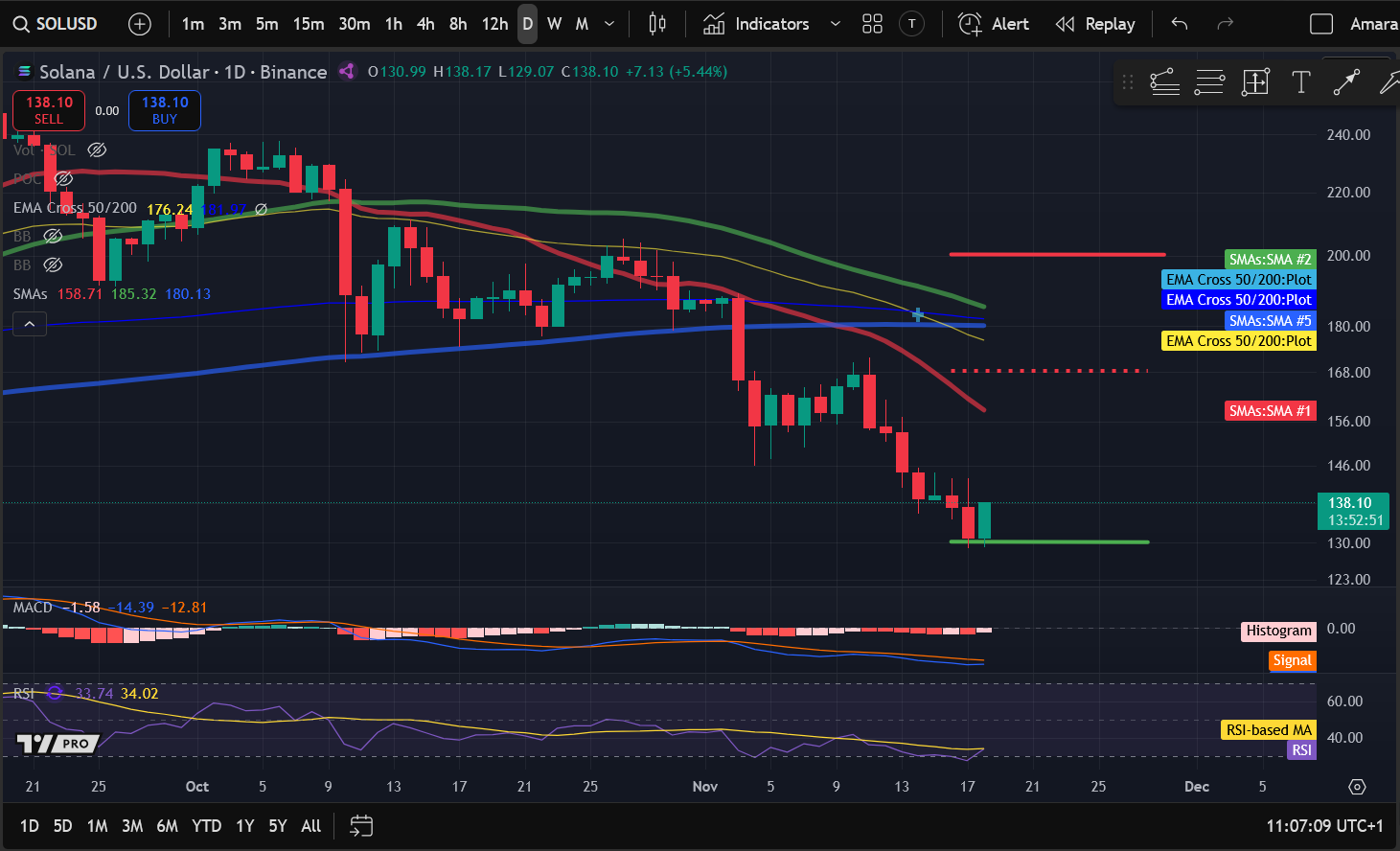Screen dimensions: 1400x851
Task: Select the Text tool in the drawing toolbar
Action: (1300, 82)
